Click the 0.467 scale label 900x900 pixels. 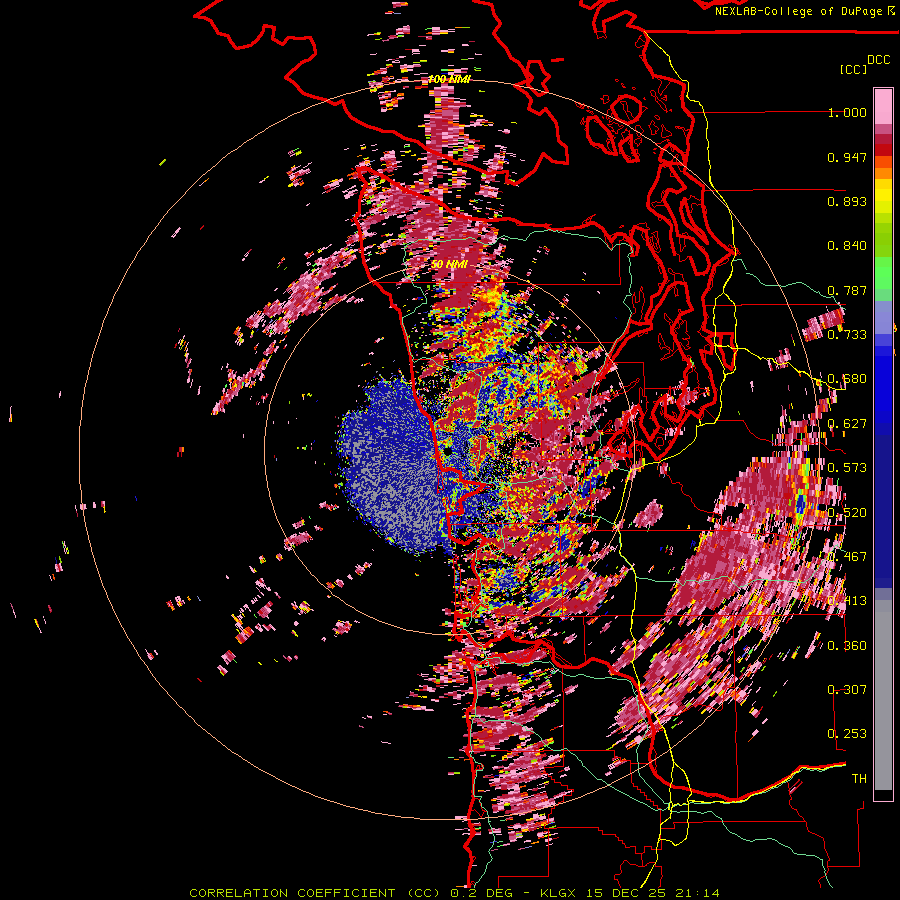point(847,556)
